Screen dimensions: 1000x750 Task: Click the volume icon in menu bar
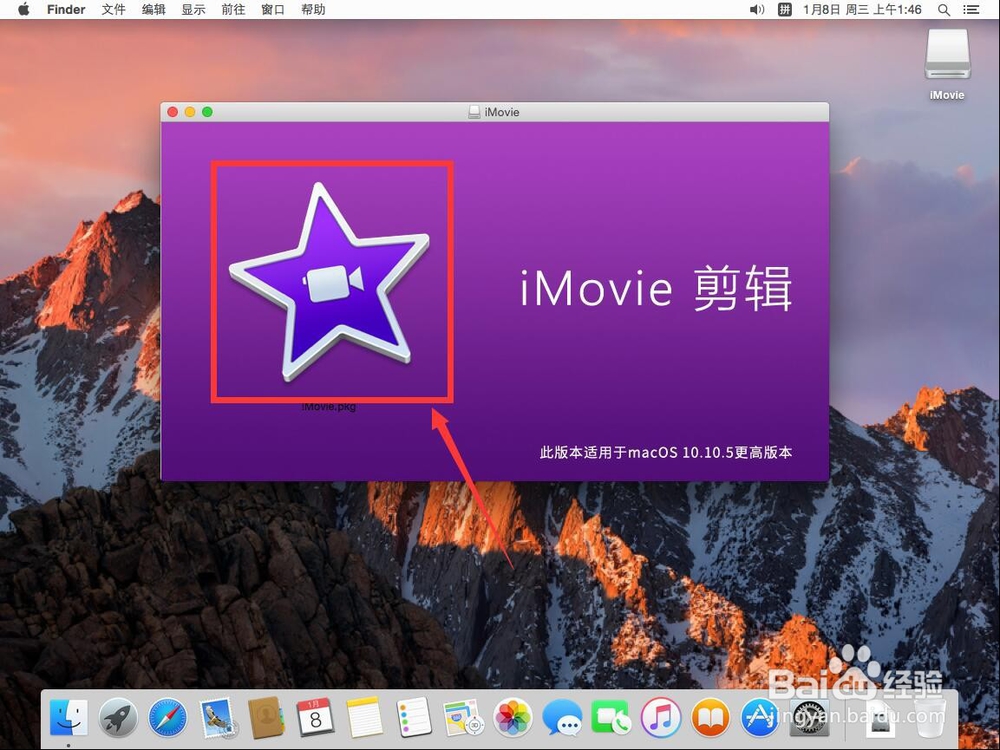click(x=757, y=10)
